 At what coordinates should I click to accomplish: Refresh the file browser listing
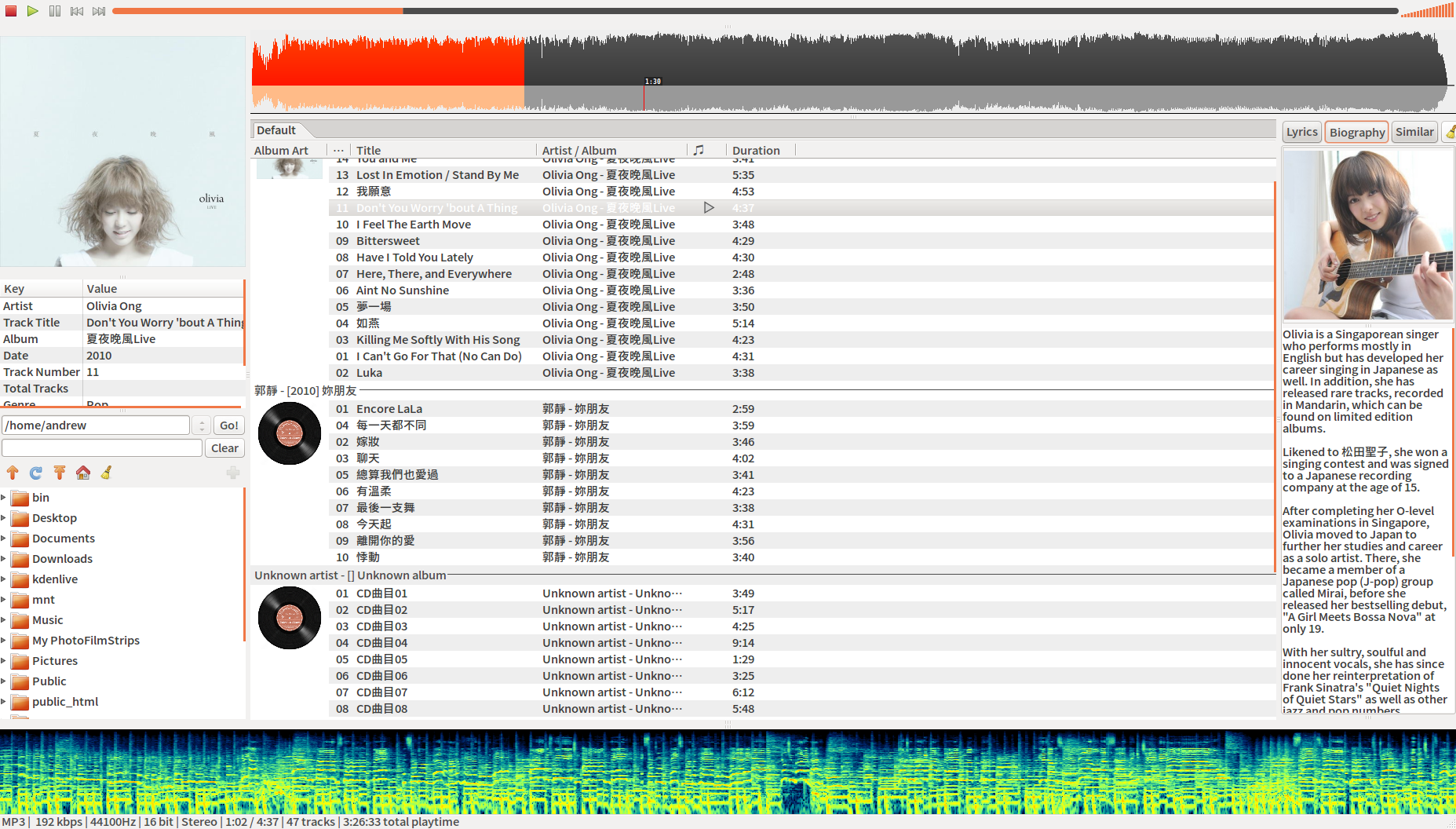(x=36, y=473)
